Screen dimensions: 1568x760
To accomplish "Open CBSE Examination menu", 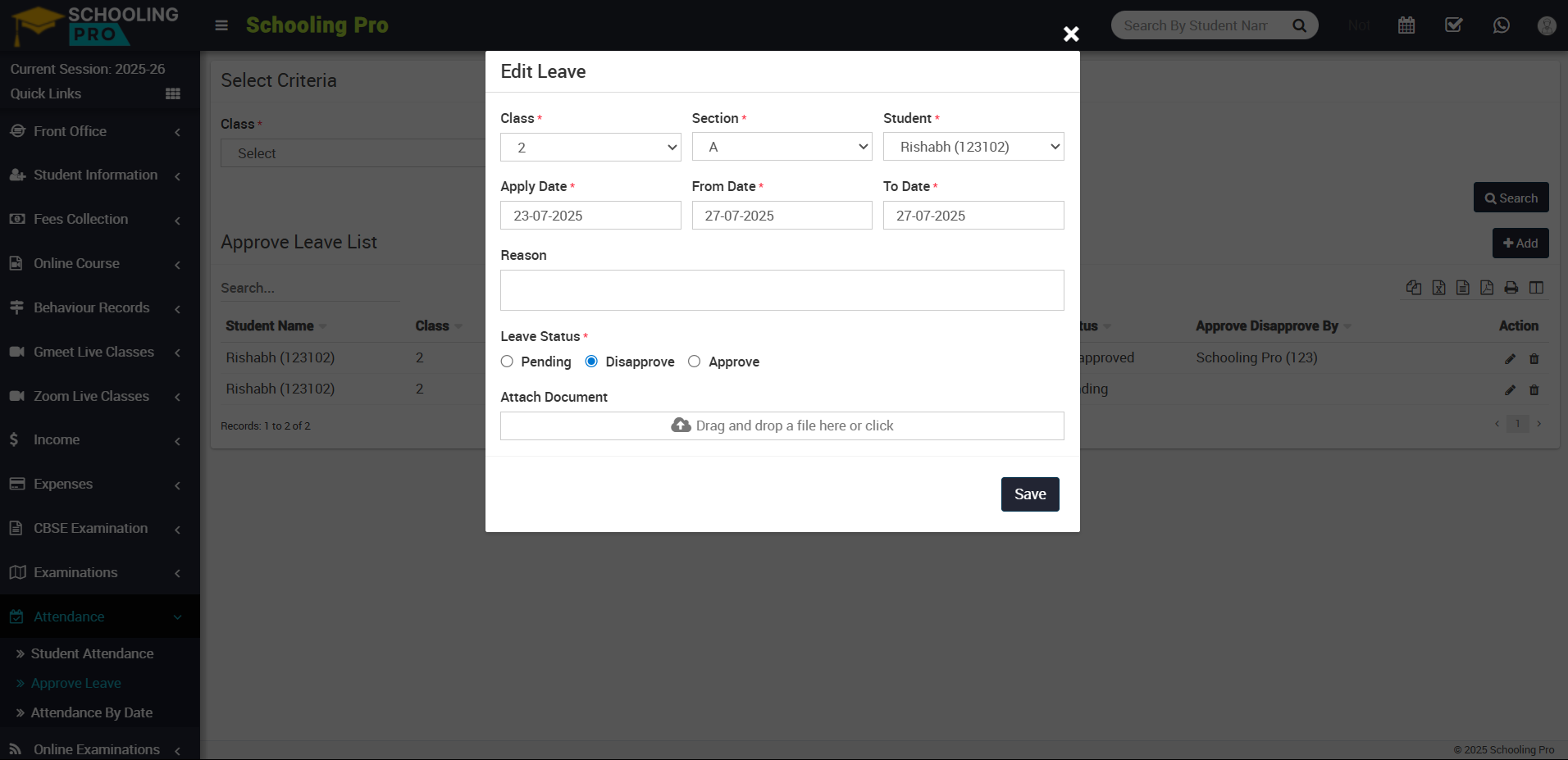I will click(100, 529).
